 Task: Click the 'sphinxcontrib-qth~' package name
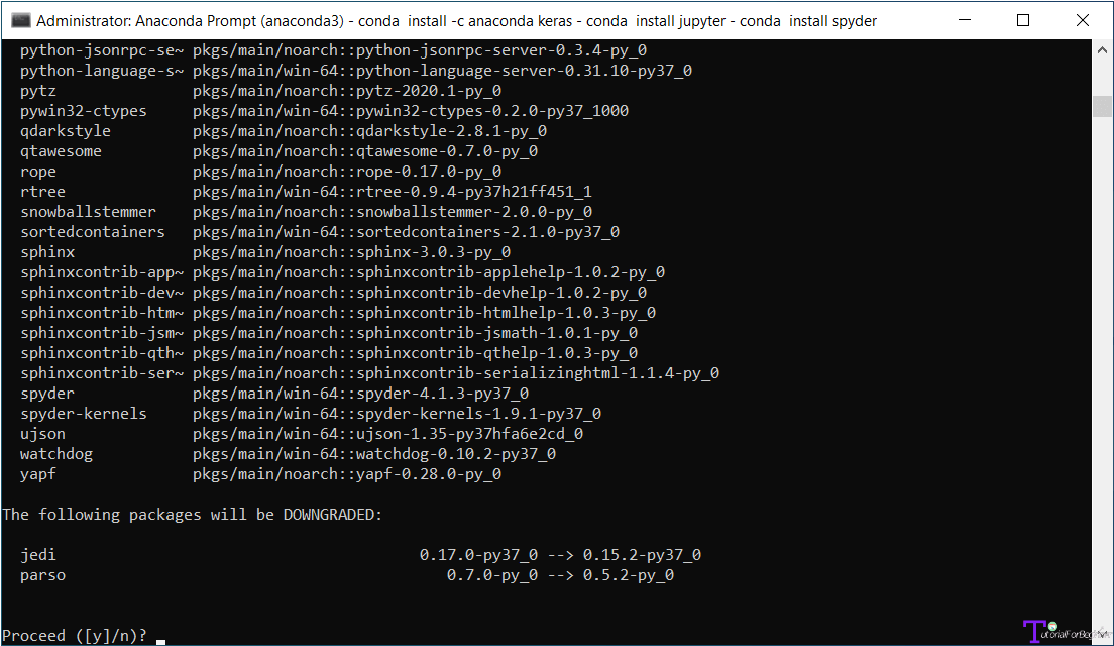[x=102, y=353]
